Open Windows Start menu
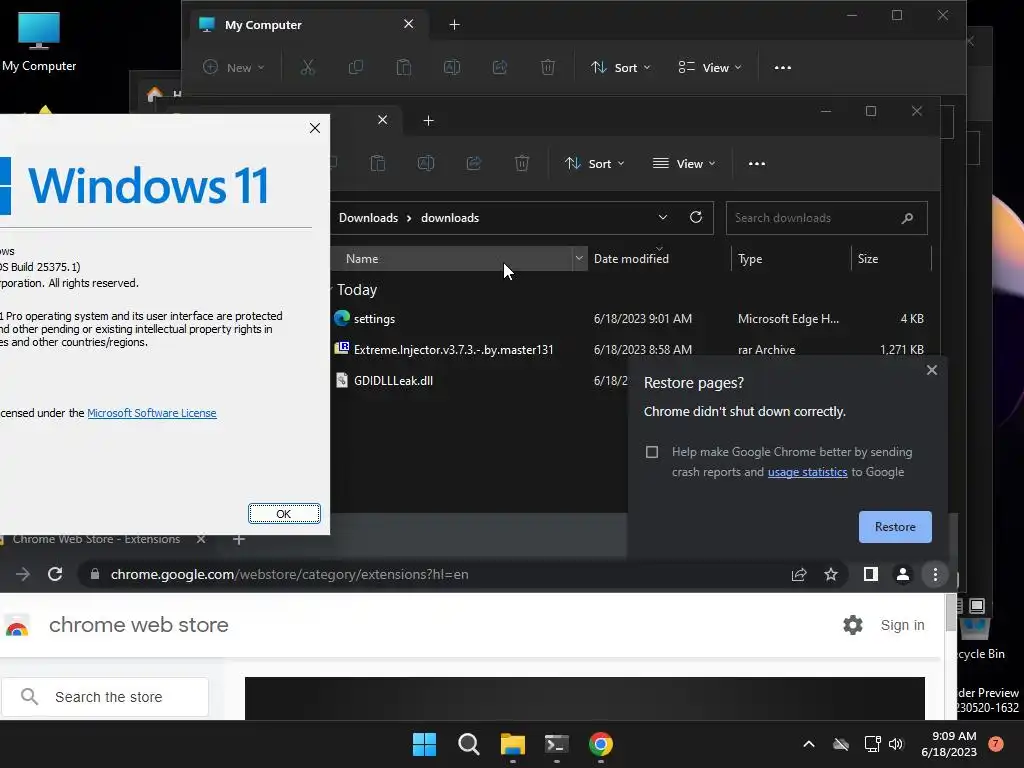This screenshot has width=1024, height=768. point(424,744)
